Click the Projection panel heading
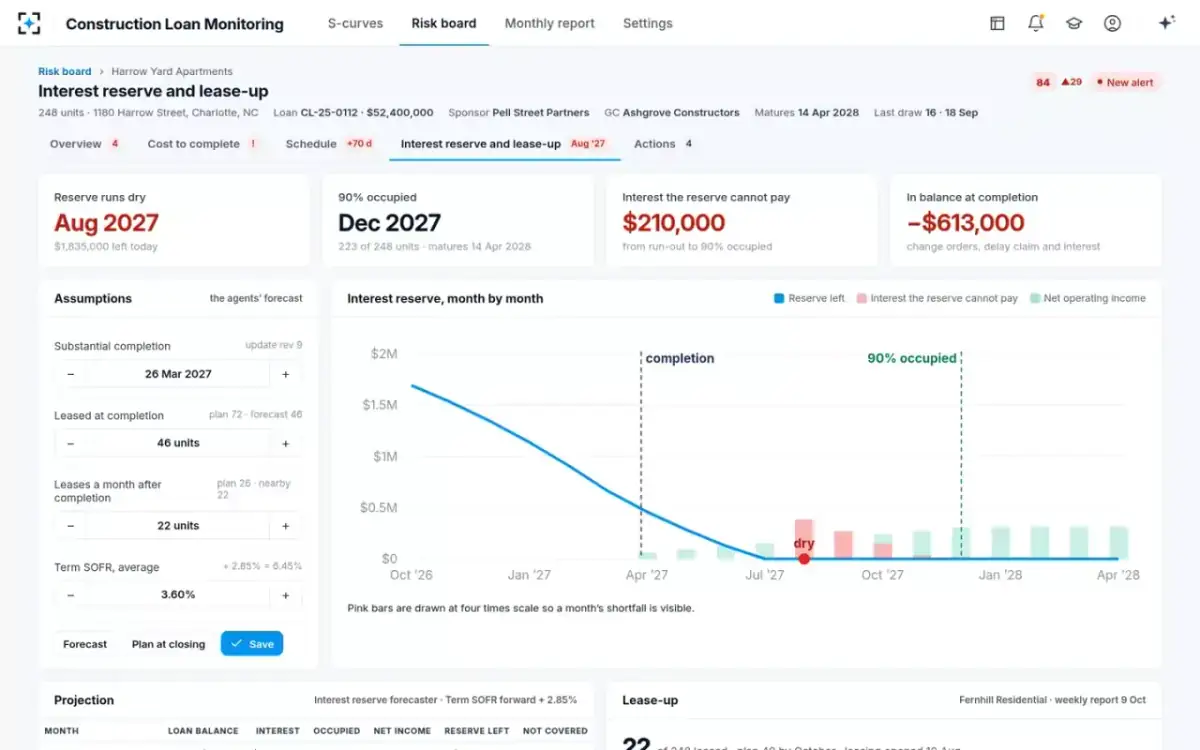The height and width of the screenshot is (750, 1200). [x=84, y=700]
